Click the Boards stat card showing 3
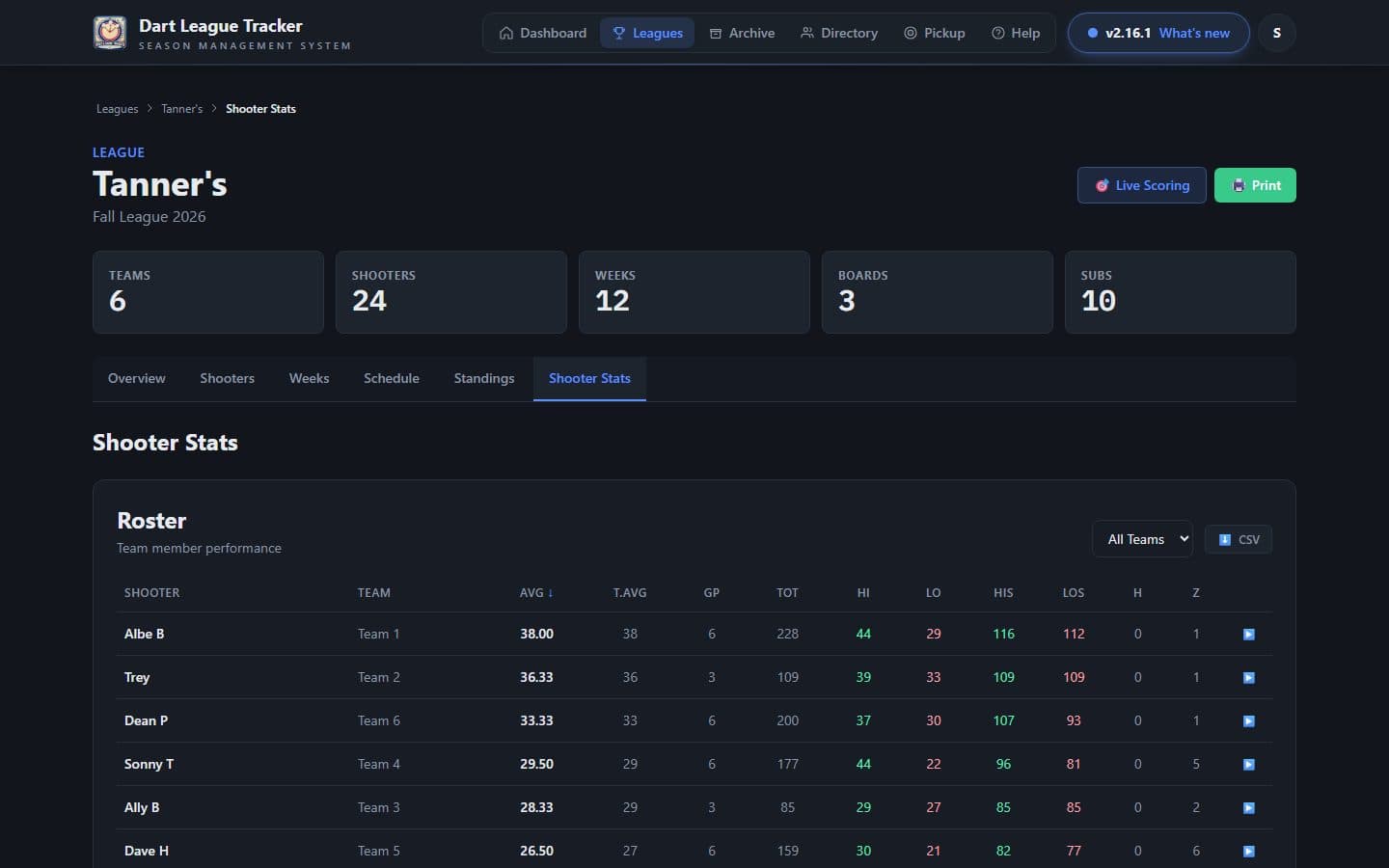 [938, 292]
